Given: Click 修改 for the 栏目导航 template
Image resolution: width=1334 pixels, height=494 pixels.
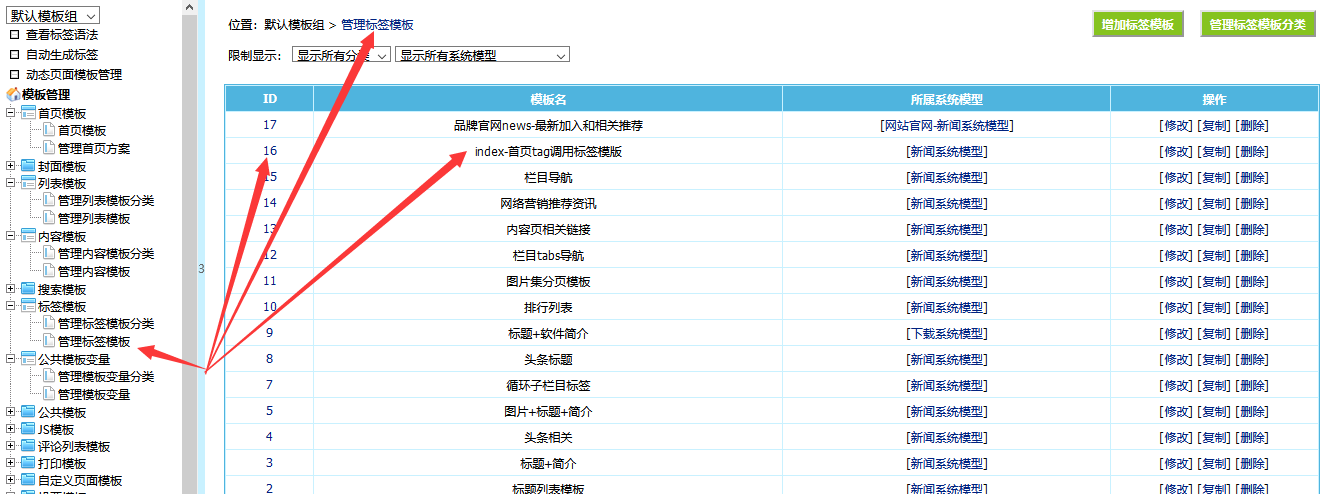Looking at the screenshot, I should [1176, 178].
